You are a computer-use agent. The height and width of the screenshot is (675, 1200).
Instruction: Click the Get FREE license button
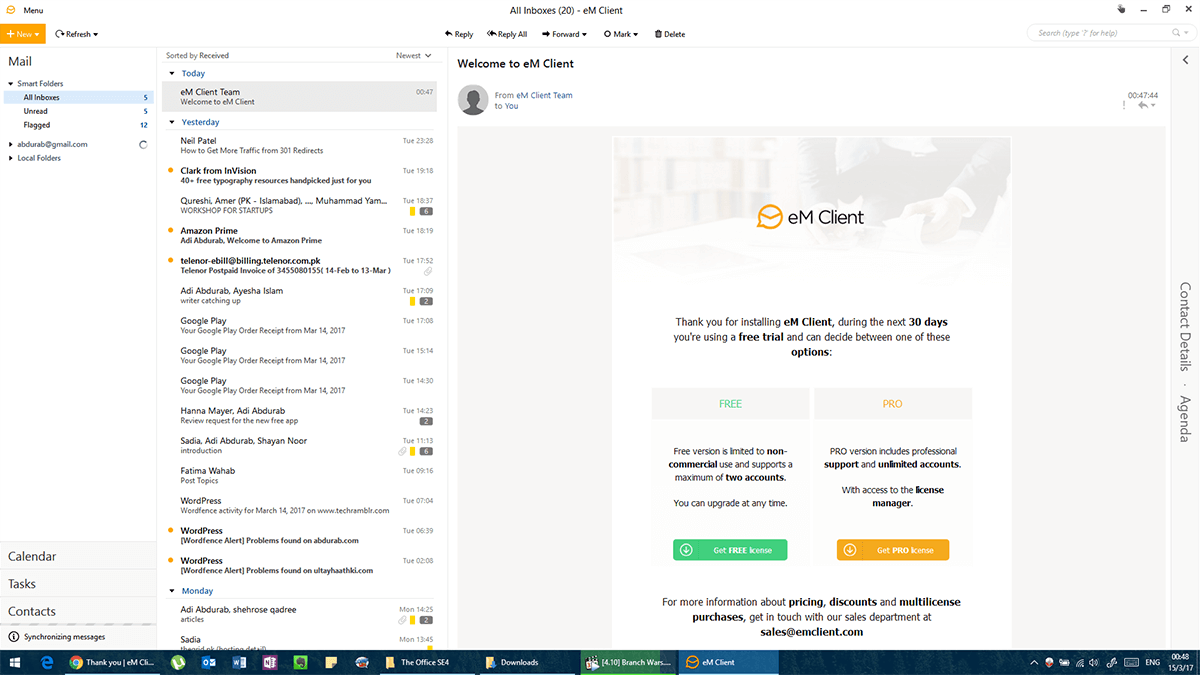[x=730, y=550]
